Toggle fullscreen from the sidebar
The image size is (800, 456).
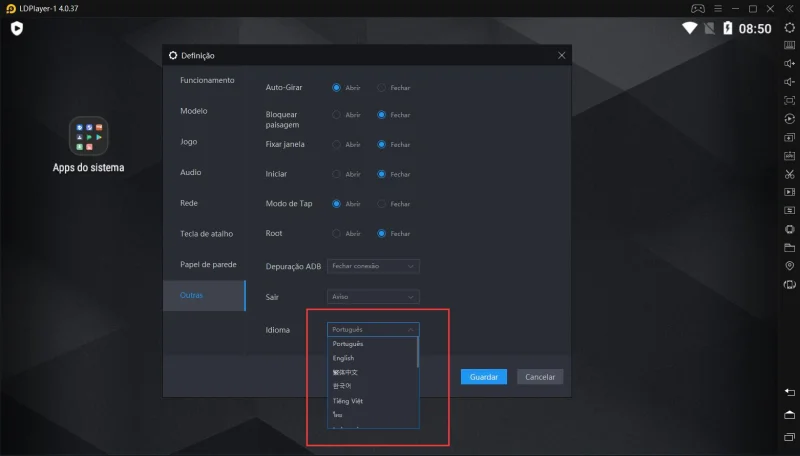[789, 100]
